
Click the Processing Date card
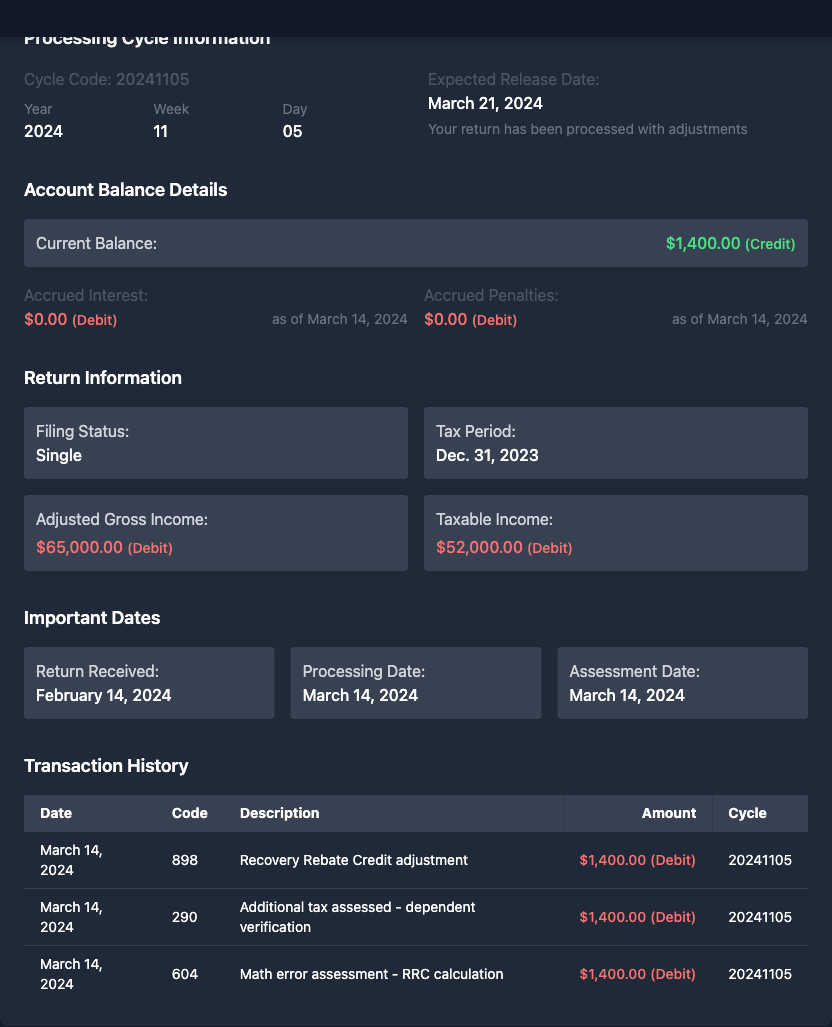415,683
